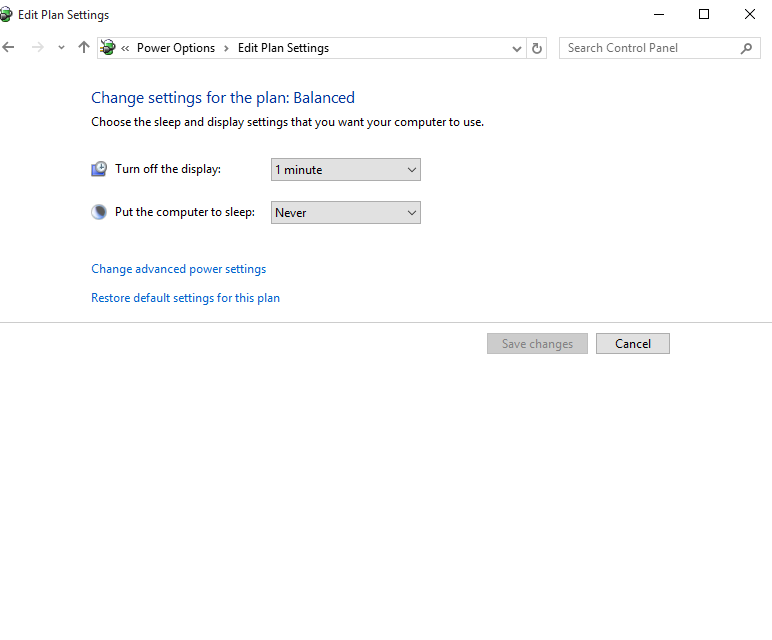Click the Save changes button

(x=537, y=344)
